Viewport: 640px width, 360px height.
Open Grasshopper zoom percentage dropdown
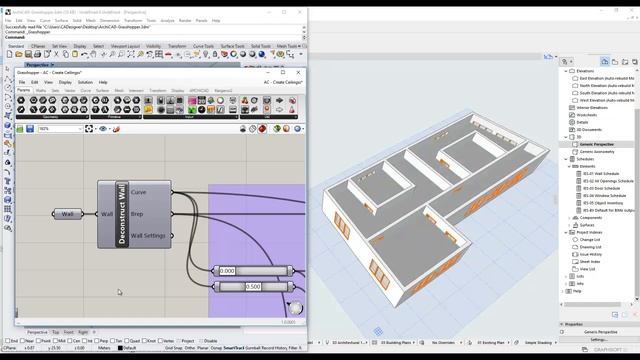(80, 129)
